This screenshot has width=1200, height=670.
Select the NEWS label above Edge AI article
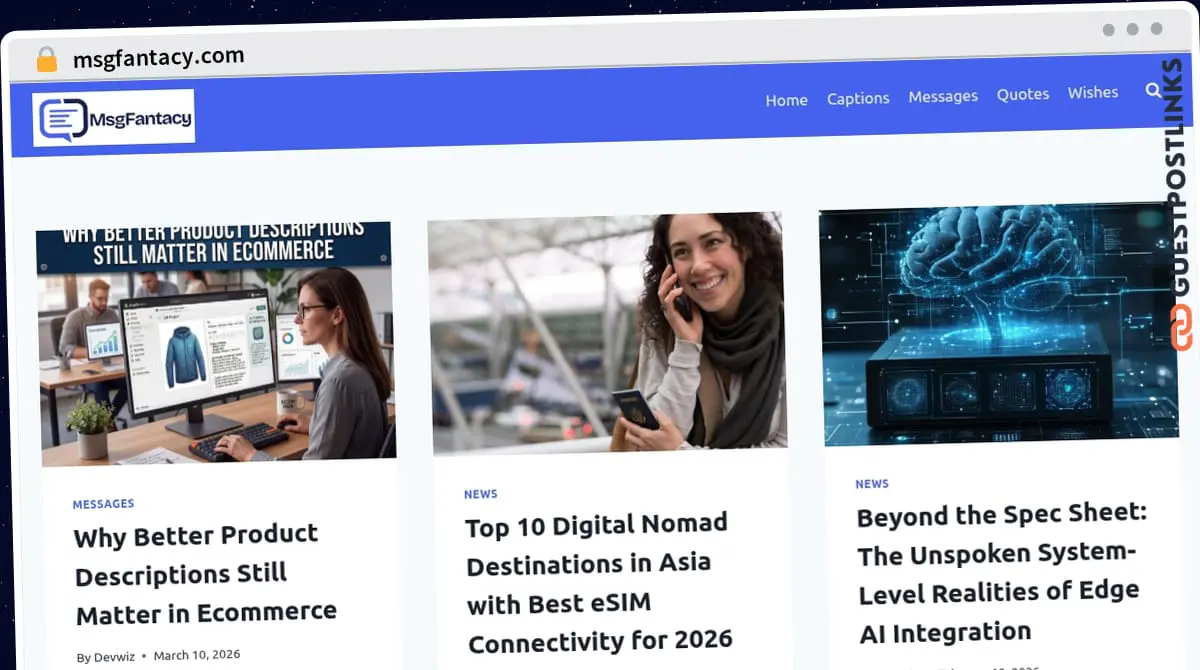tap(872, 484)
